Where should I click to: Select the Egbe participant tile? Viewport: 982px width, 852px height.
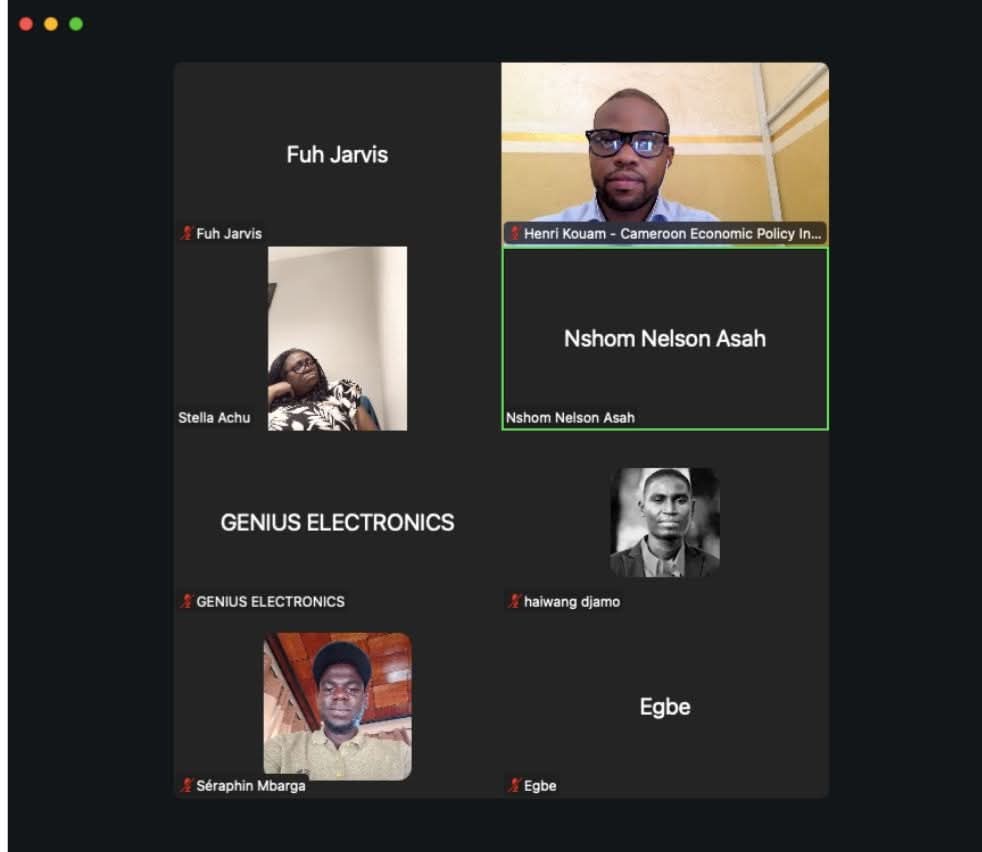665,706
